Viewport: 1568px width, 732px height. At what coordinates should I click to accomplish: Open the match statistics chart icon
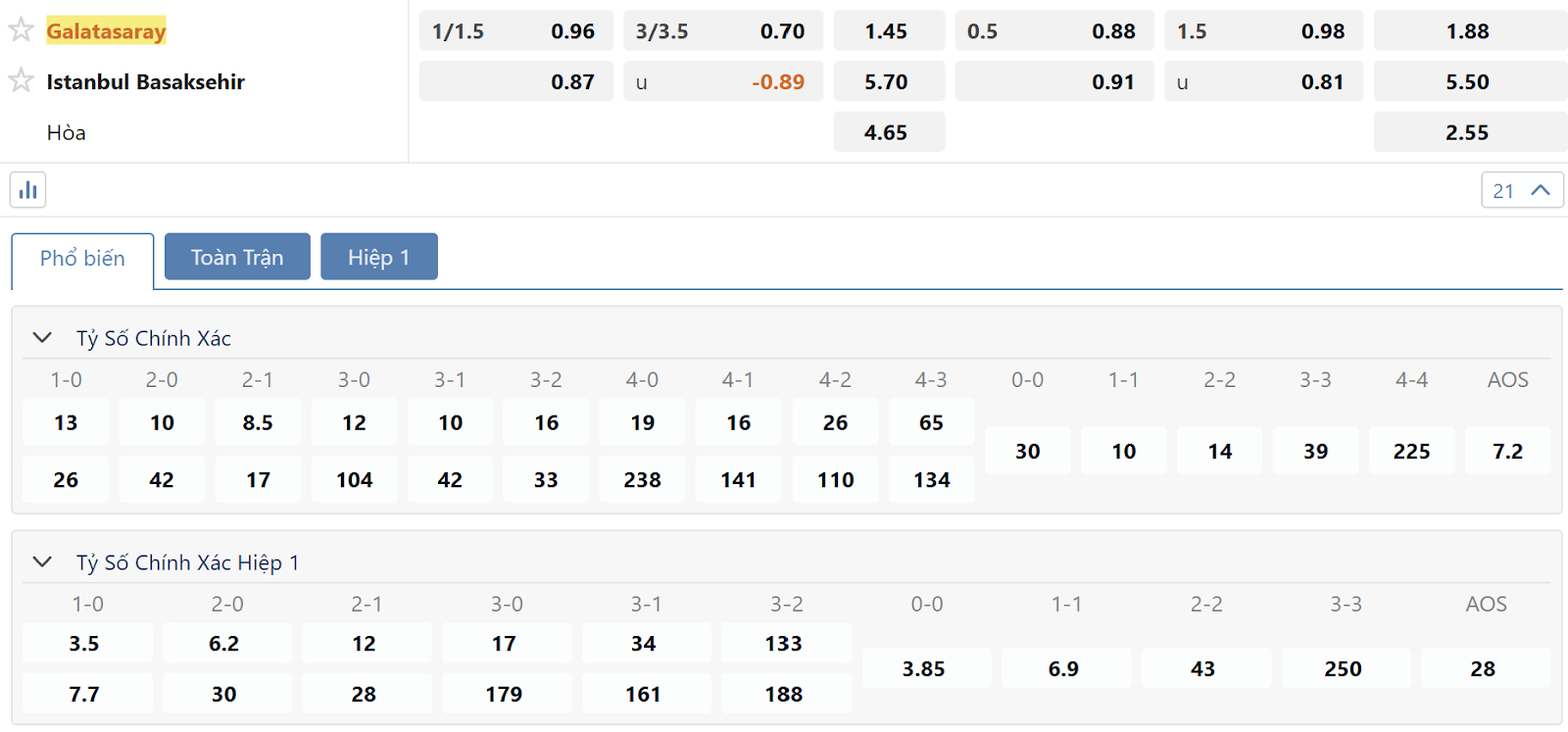point(28,189)
